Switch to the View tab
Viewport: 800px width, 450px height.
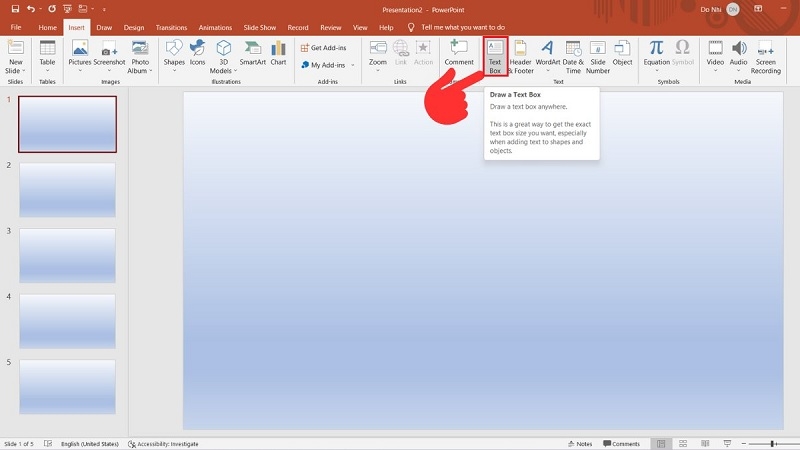360,28
